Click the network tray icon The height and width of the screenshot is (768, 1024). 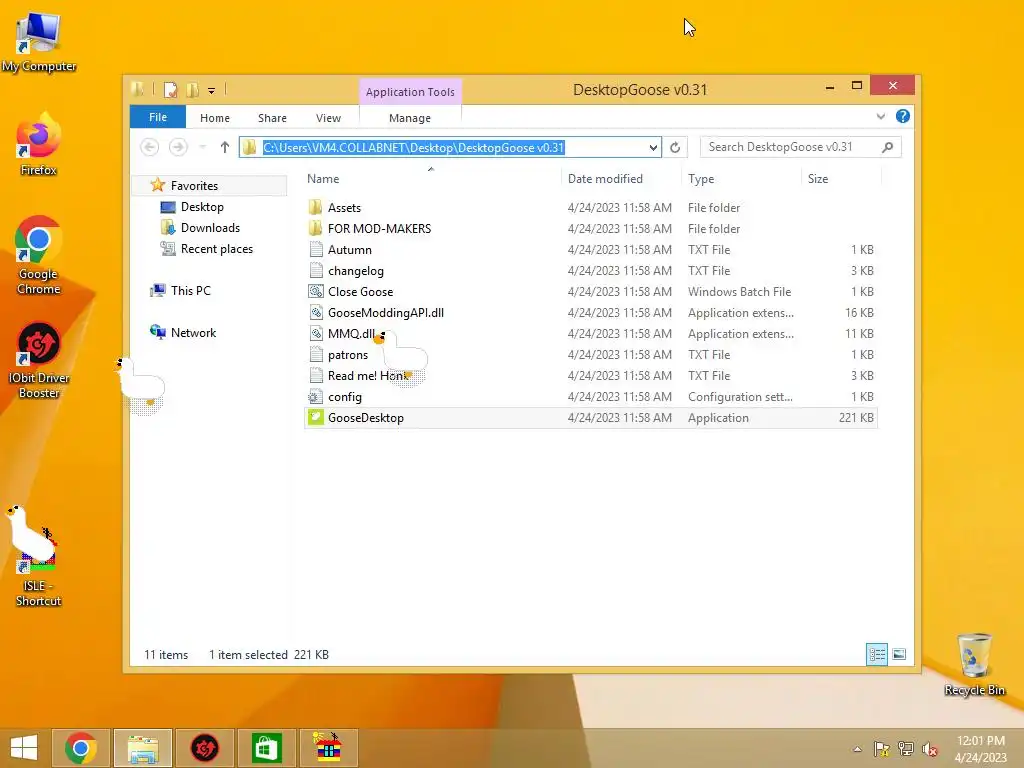tap(906, 749)
